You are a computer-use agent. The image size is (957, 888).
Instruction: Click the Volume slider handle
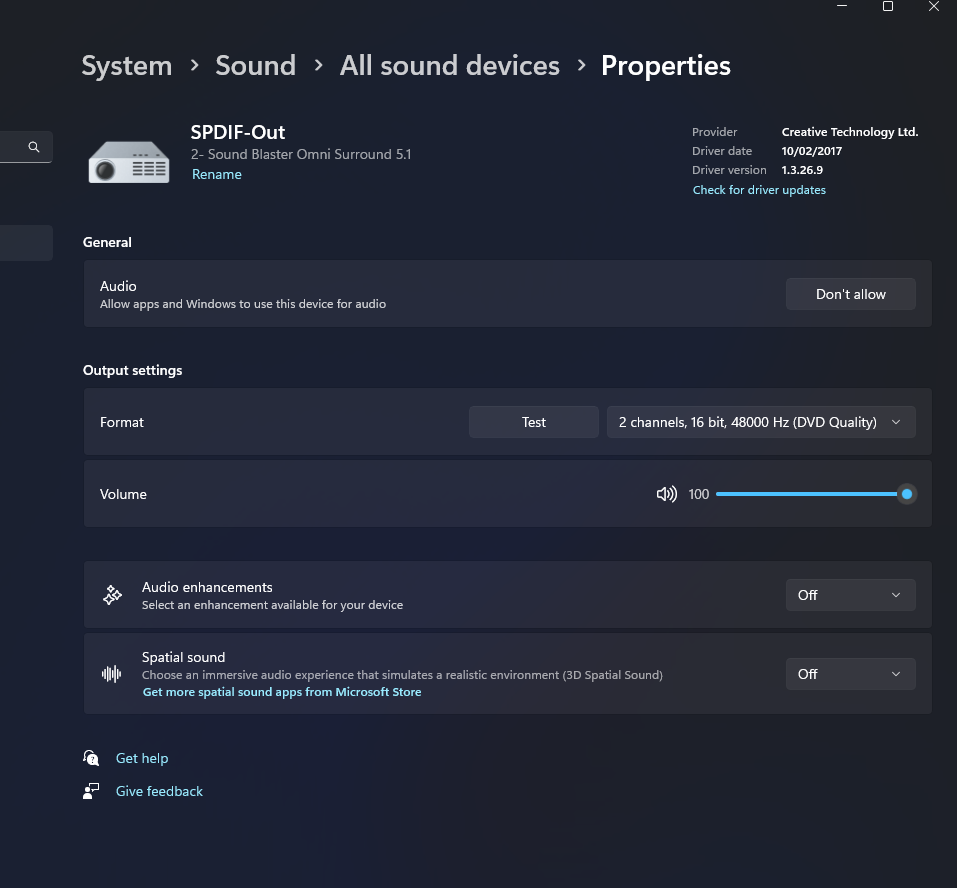click(906, 494)
